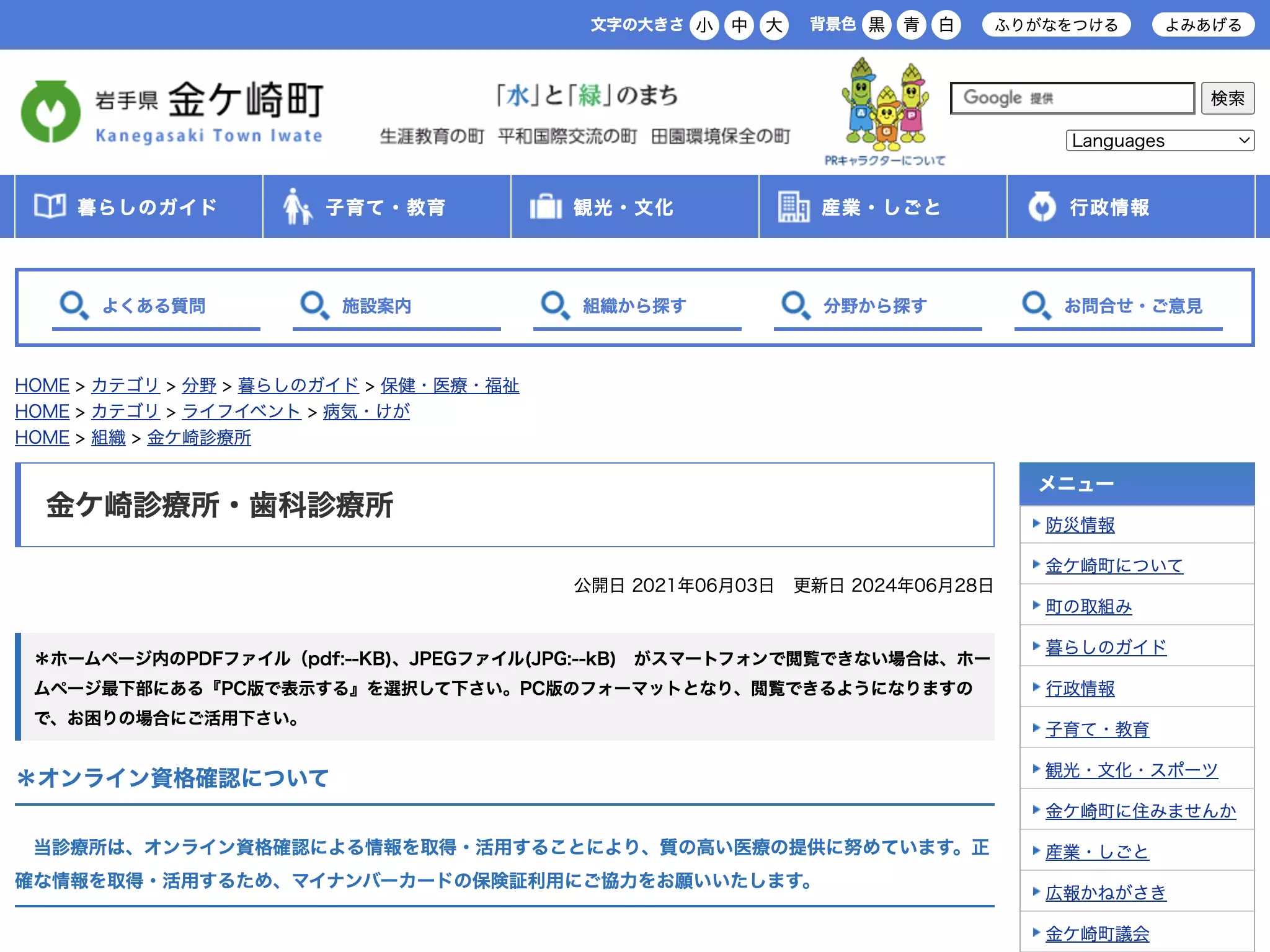This screenshot has width=1270, height=952.
Task: Go to 病気・けが breadcrumb link
Action: point(366,412)
